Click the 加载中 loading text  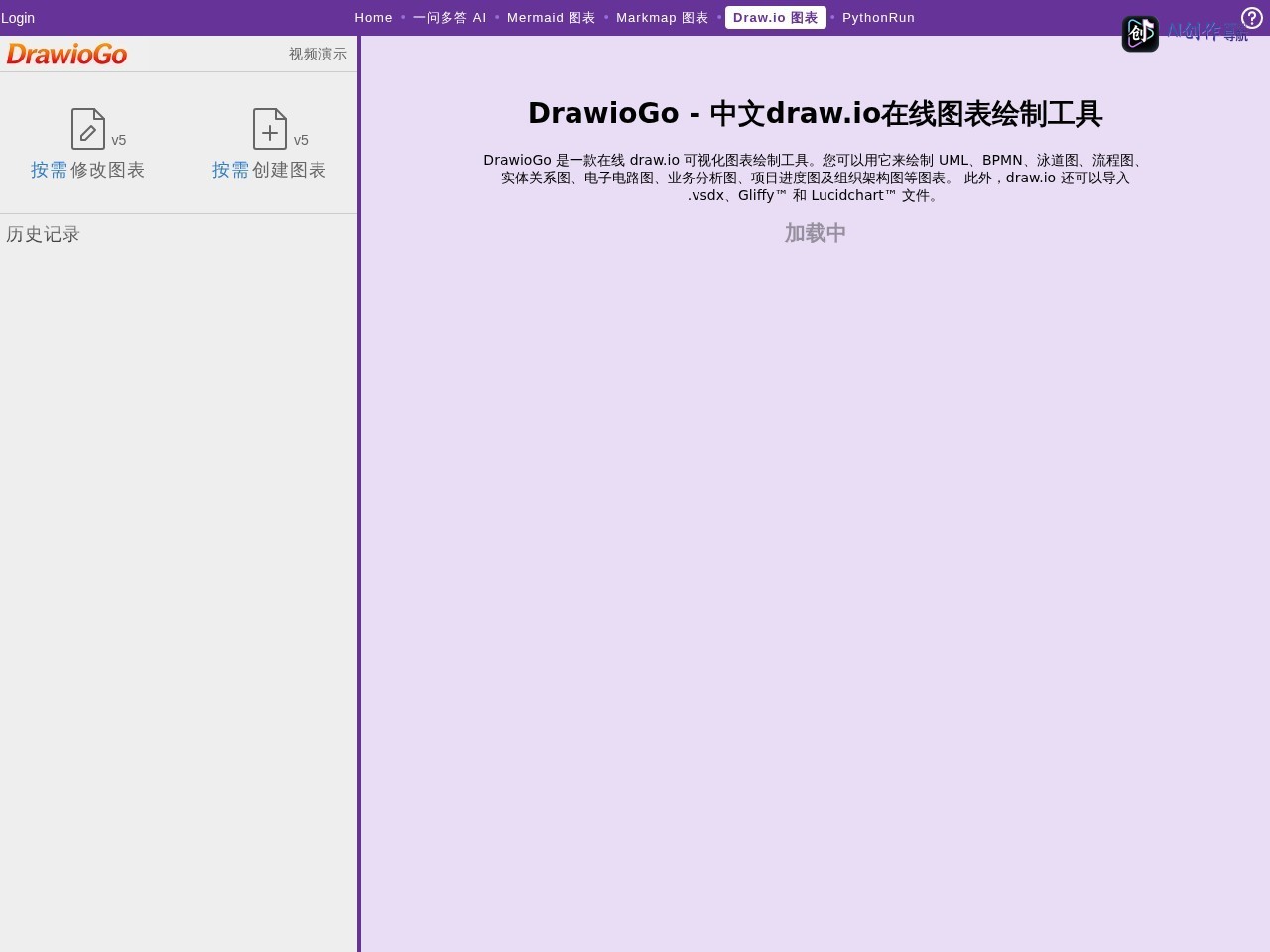click(x=816, y=233)
